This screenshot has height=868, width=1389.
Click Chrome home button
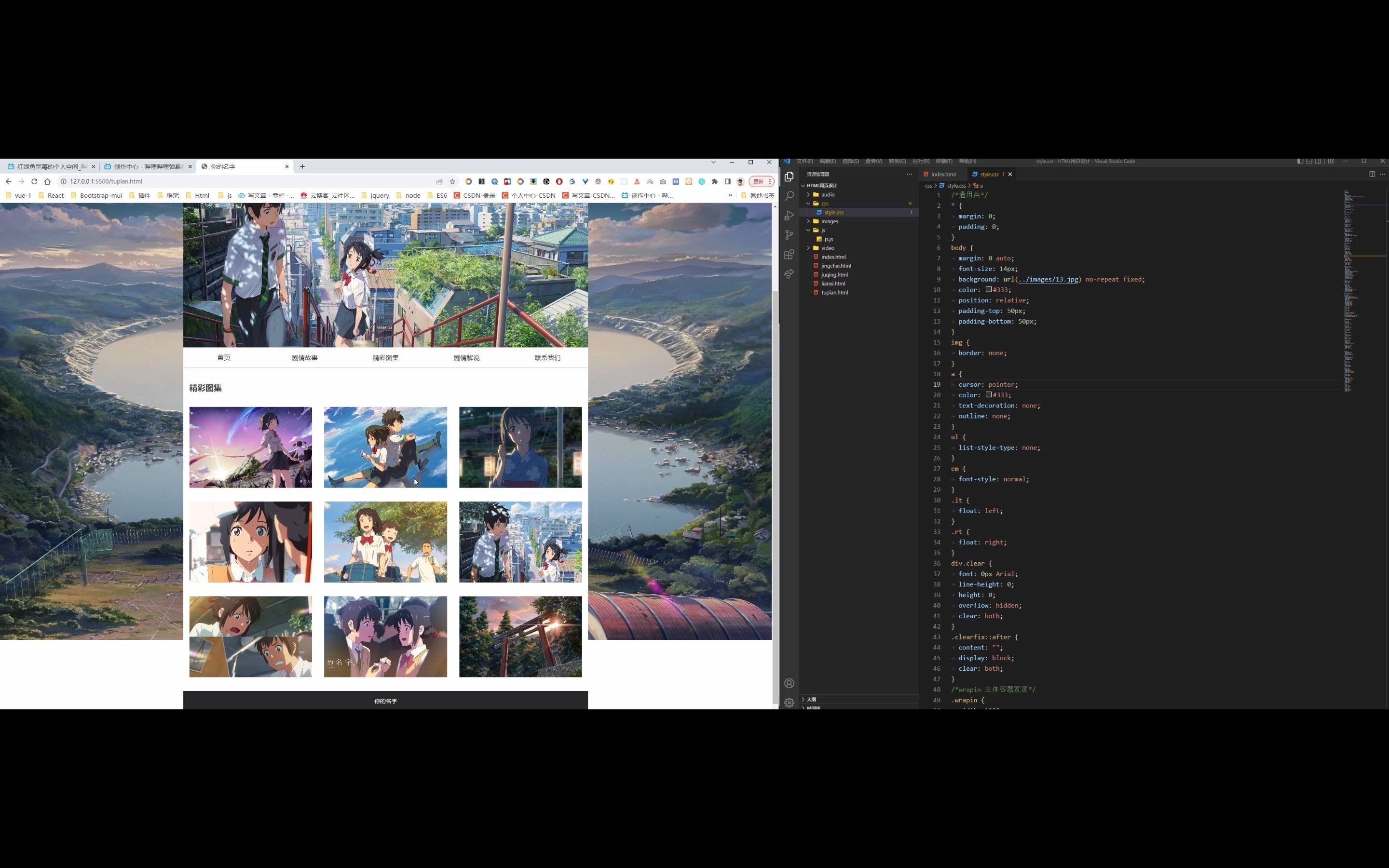(48, 181)
